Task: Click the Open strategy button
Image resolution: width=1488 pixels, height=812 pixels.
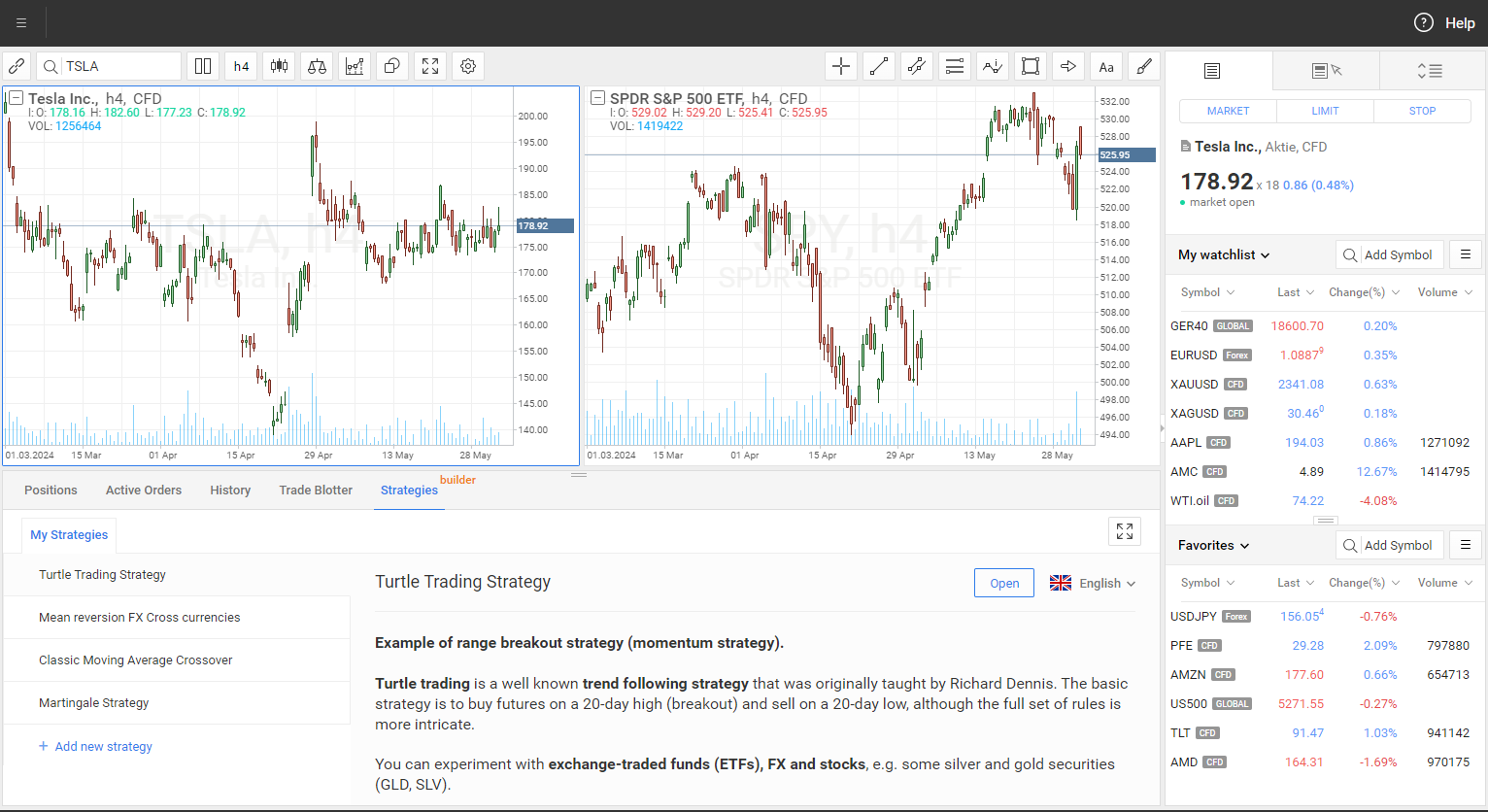Action: [x=1004, y=583]
